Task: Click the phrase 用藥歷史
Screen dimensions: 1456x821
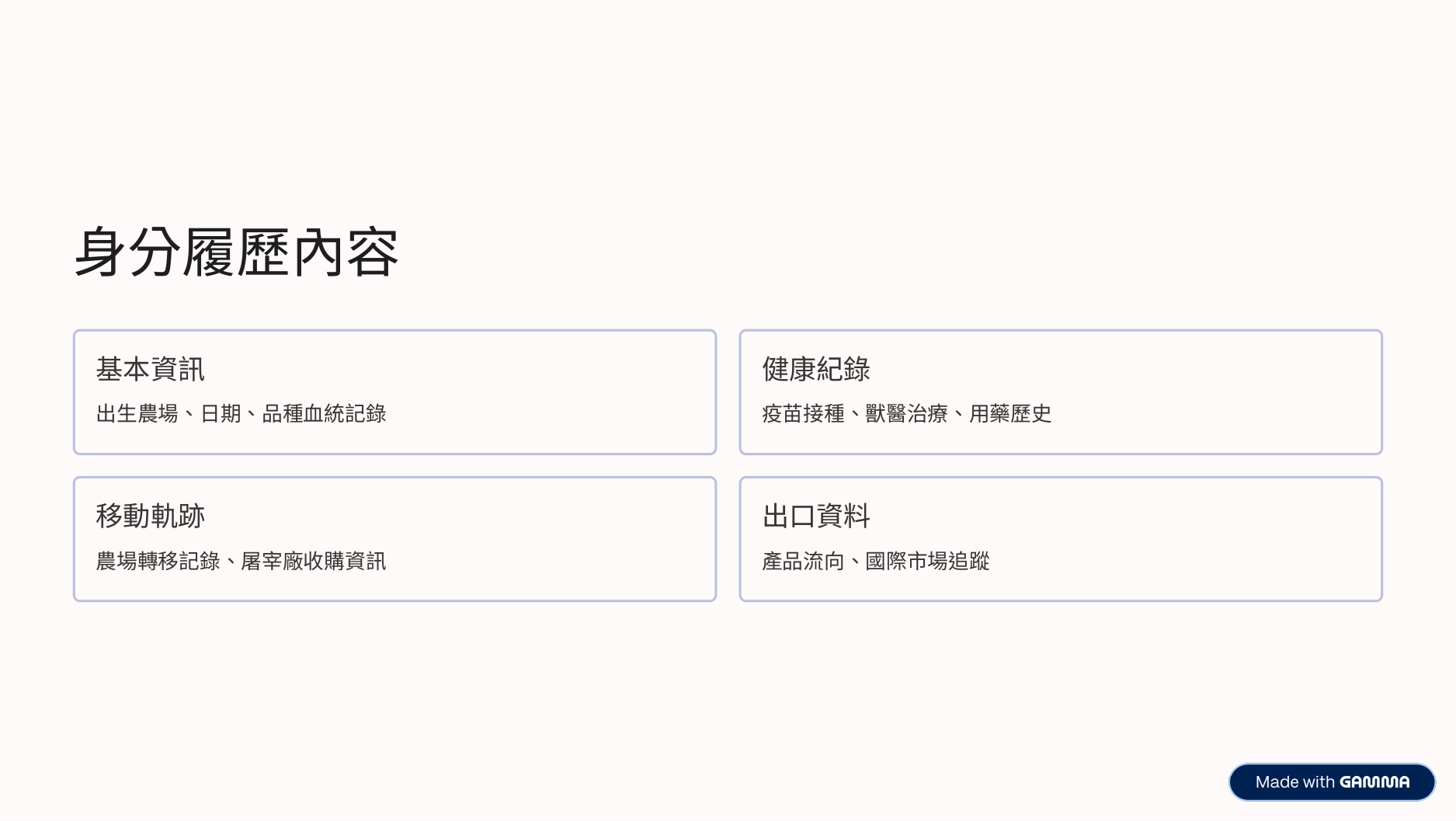Action: (1010, 414)
